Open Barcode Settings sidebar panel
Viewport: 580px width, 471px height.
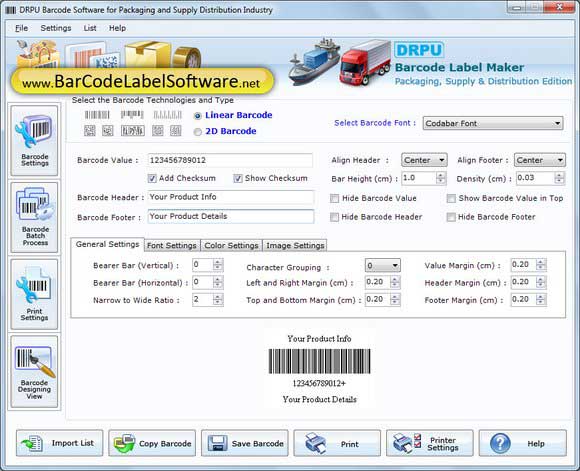tap(34, 140)
